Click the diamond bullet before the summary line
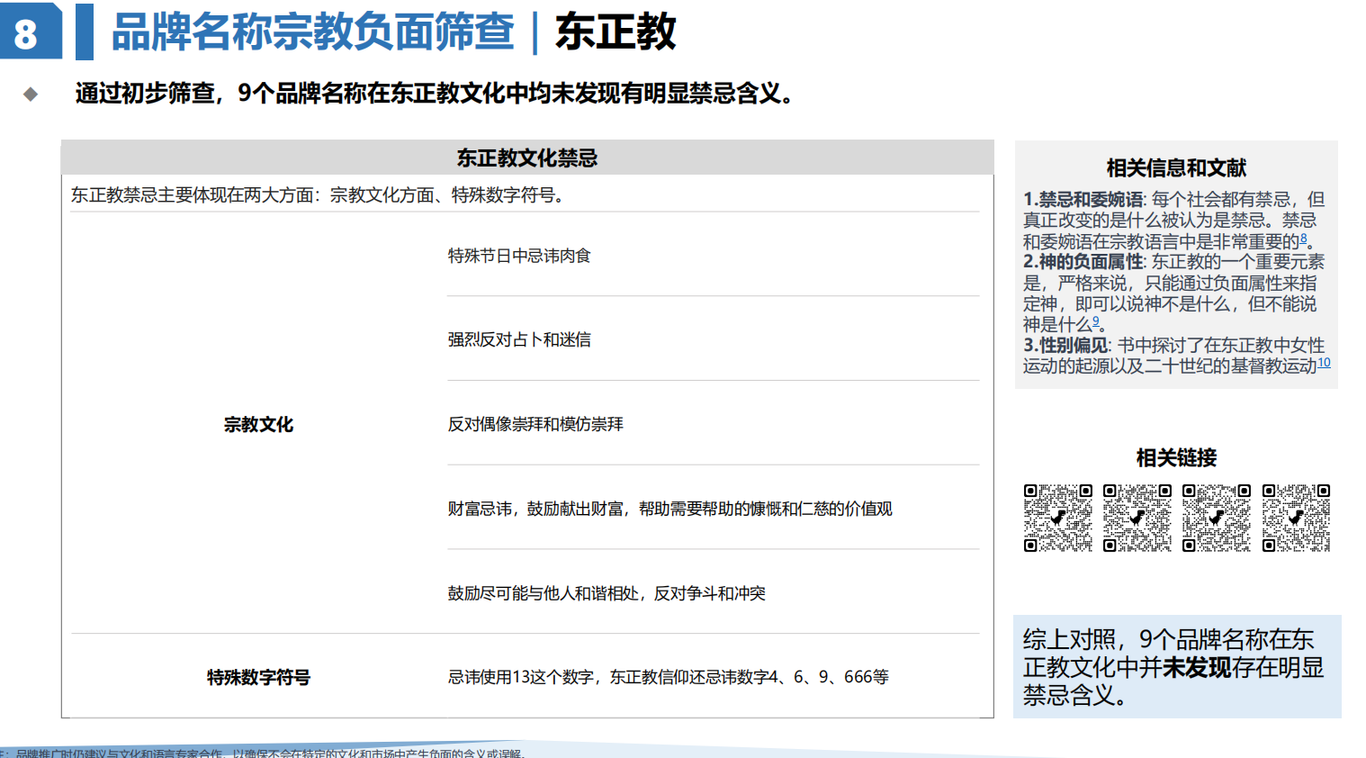The width and height of the screenshot is (1366, 758). (31, 94)
